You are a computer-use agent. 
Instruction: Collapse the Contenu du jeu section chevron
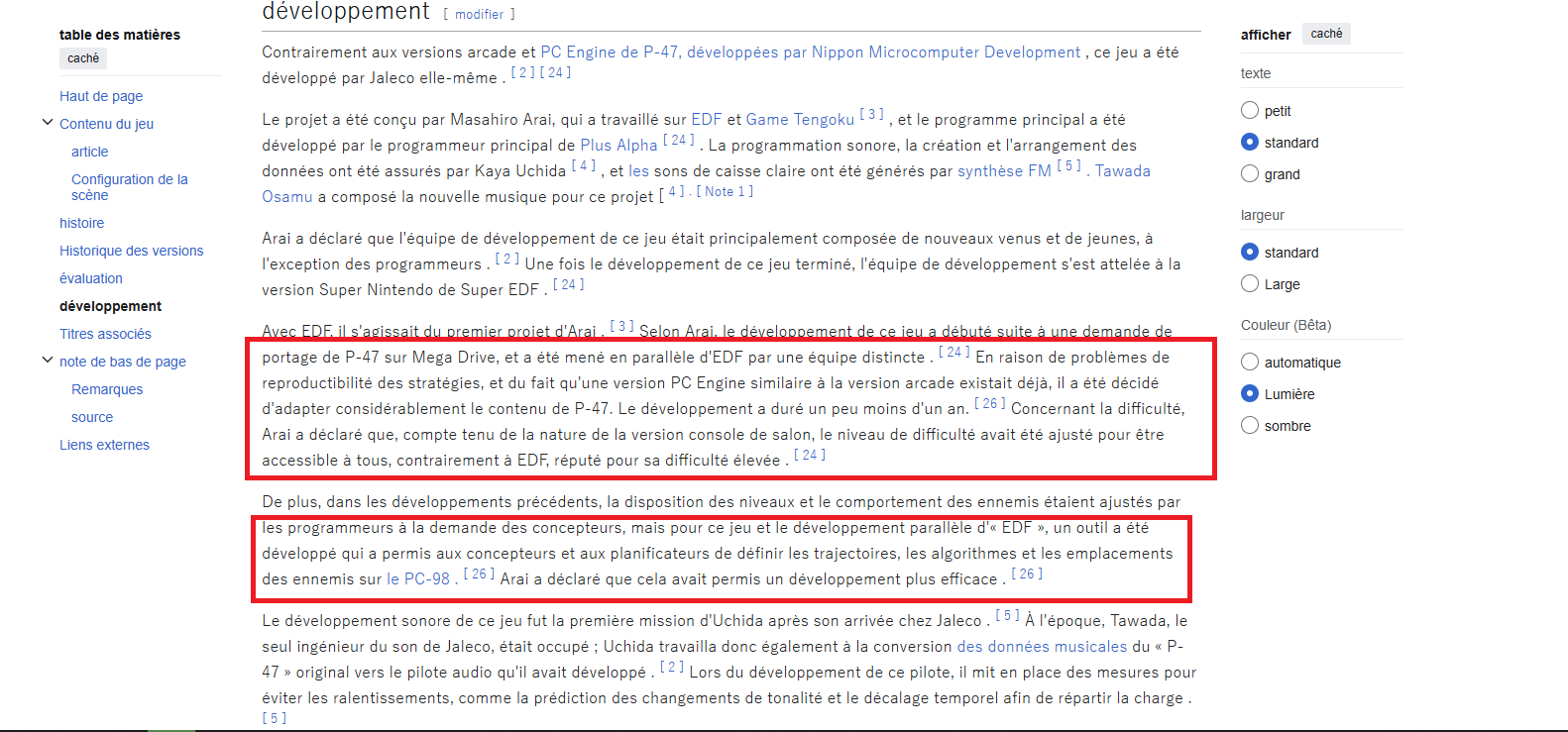point(47,123)
